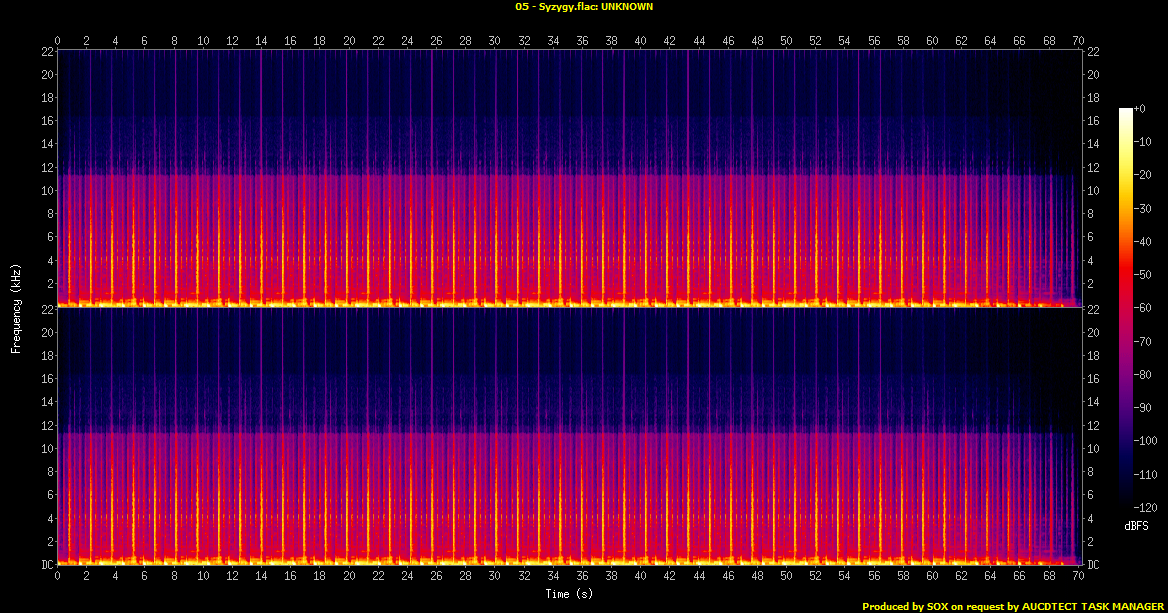Screen dimensions: 1168x613
Task: Click the '30' tick on the bottom time axis
Action: [494, 577]
